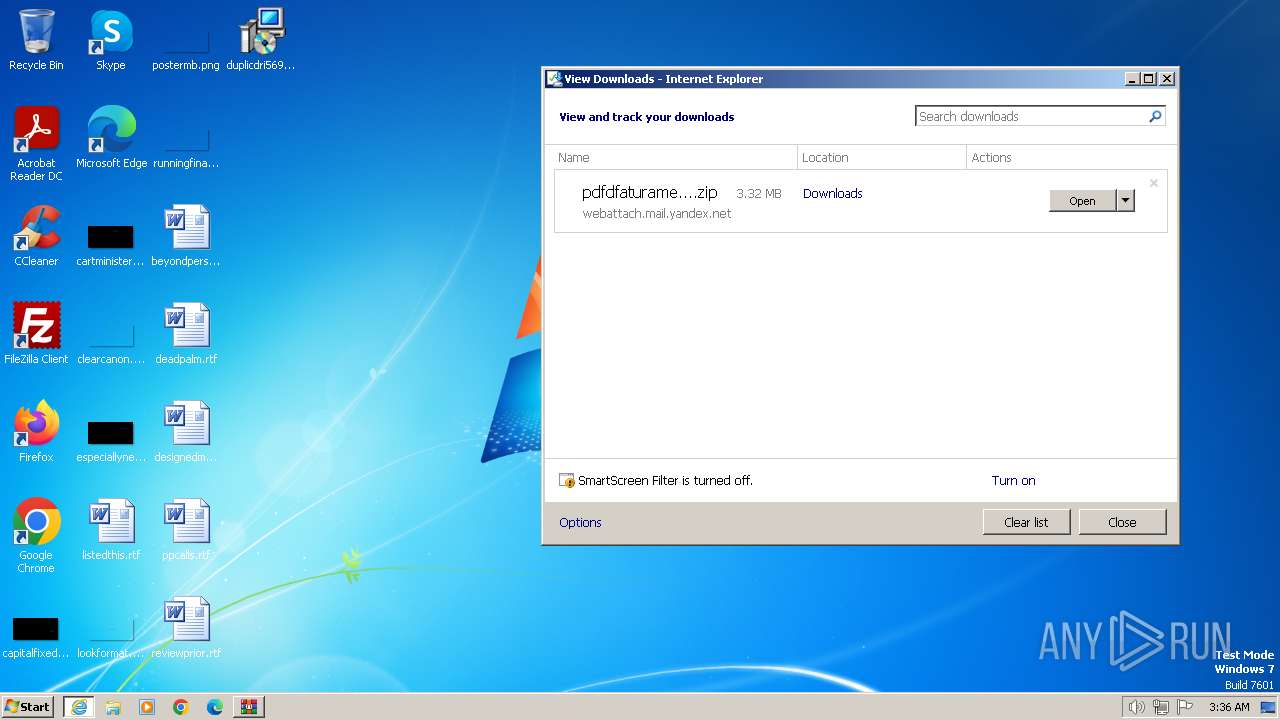Sort downloads by Location column

[882, 157]
